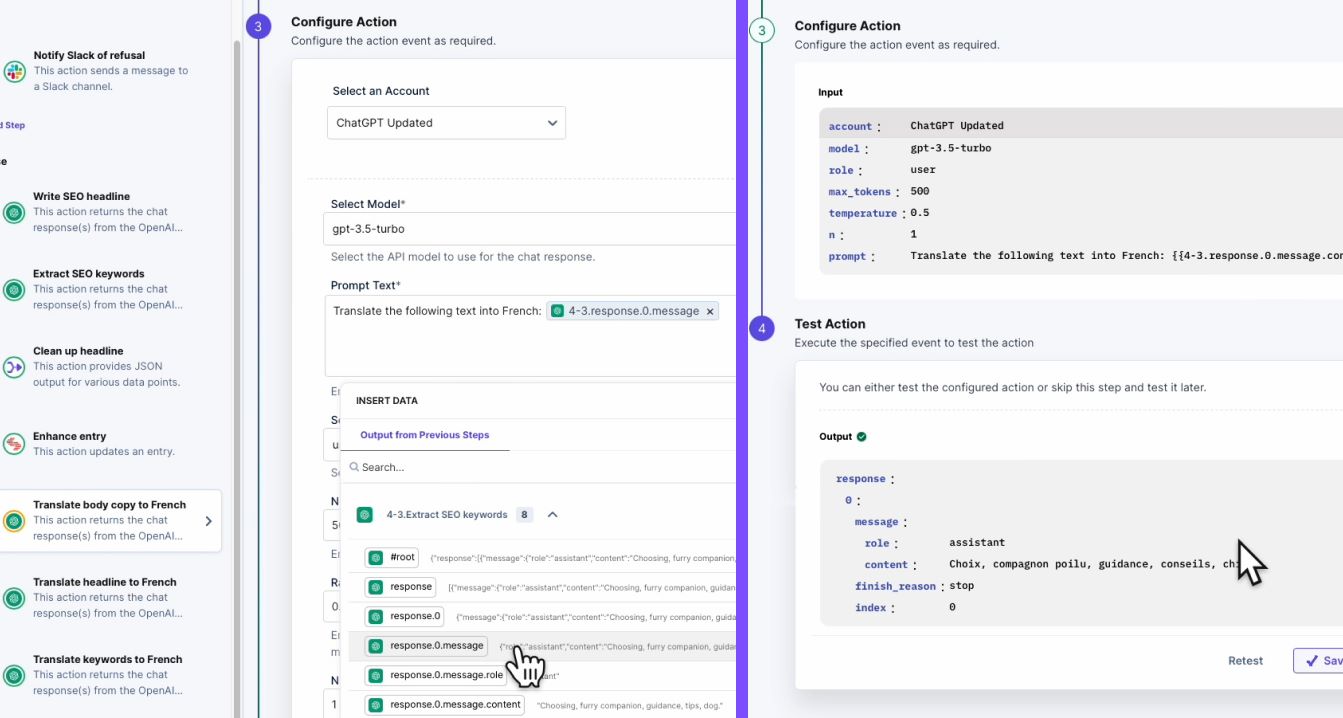Click the icon beside the Enhance entry step
Viewport: 1343px width, 718px height.
pyautogui.click(x=14, y=444)
